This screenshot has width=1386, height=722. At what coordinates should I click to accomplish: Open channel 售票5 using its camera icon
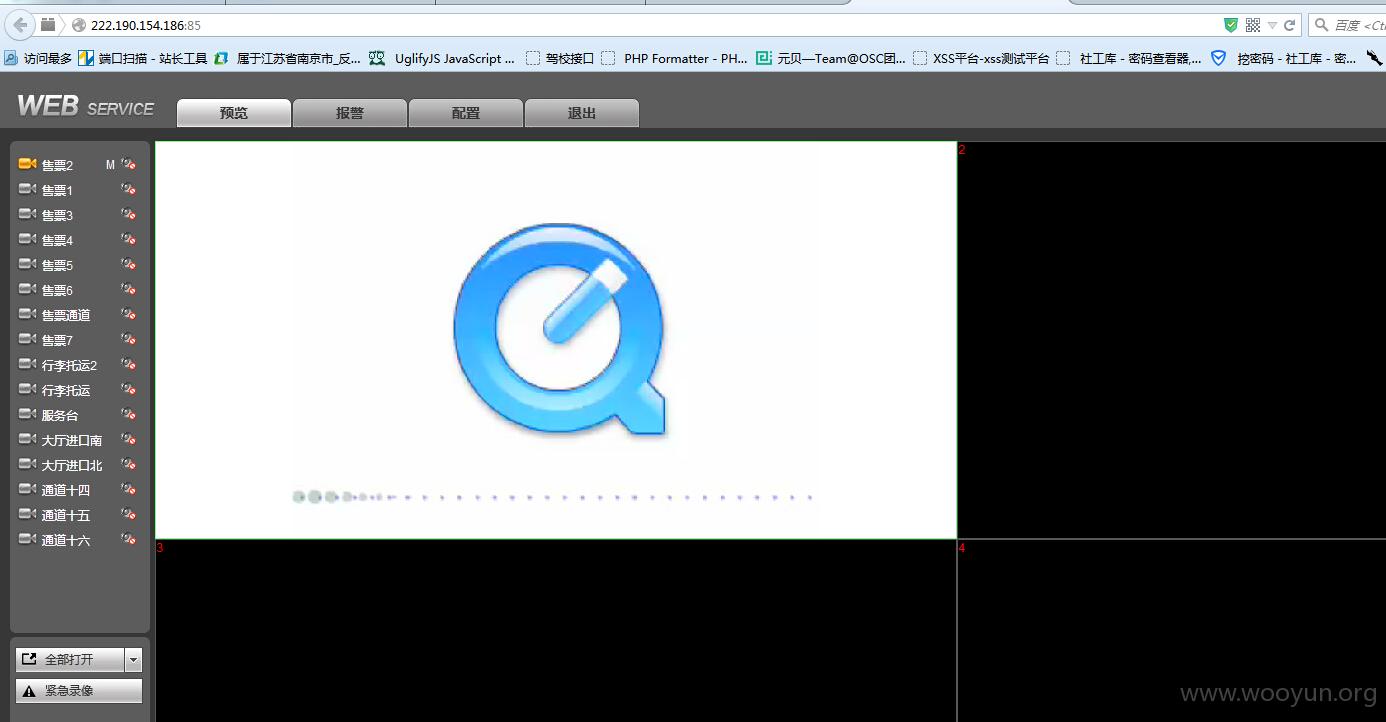coord(27,264)
